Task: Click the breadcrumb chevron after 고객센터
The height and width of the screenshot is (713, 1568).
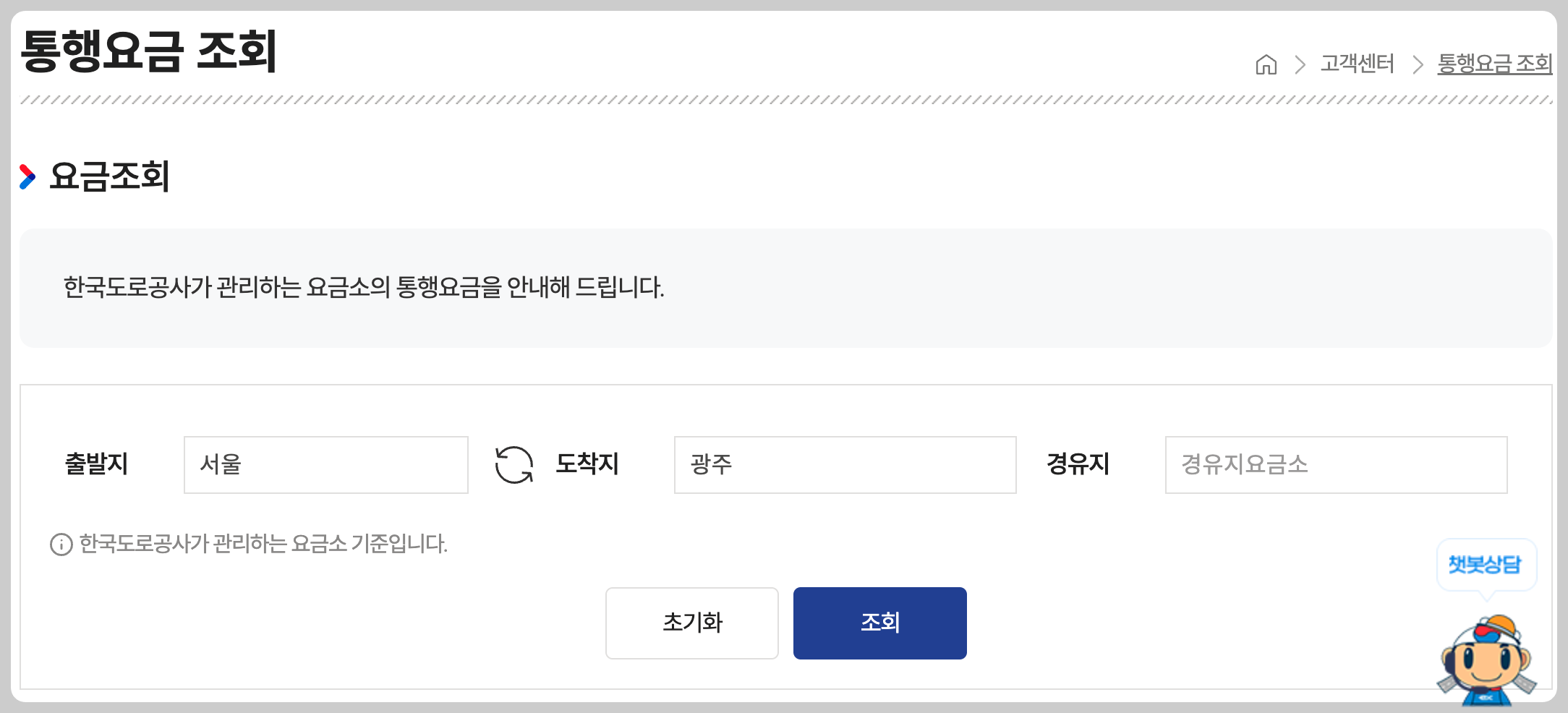Action: pyautogui.click(x=1419, y=64)
